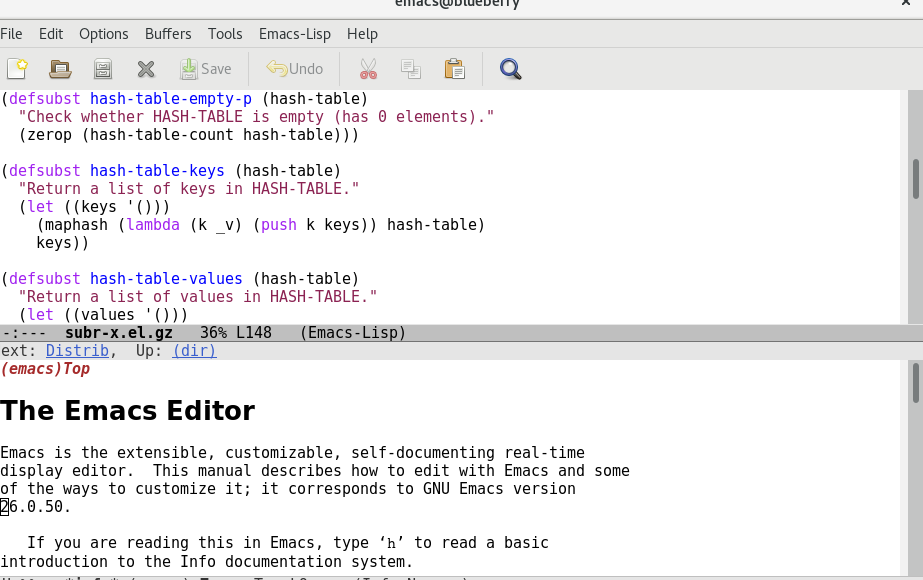Click the word "self-documenting" in Info text
Viewport: 923px width, 580px height.
tap(423, 453)
